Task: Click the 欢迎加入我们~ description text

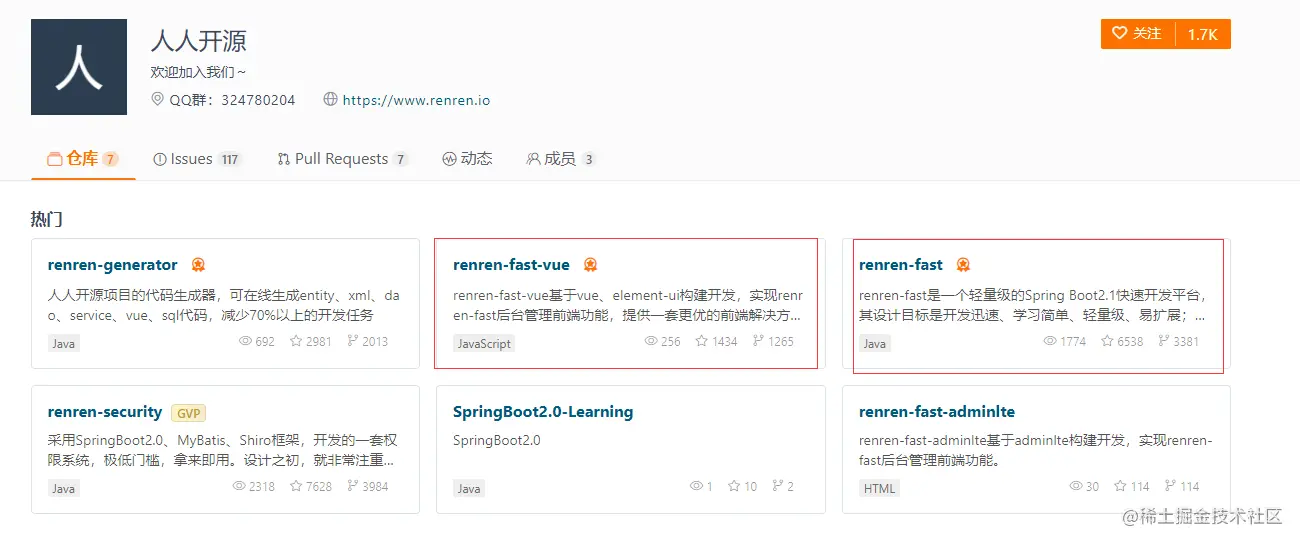Action: click(x=198, y=72)
